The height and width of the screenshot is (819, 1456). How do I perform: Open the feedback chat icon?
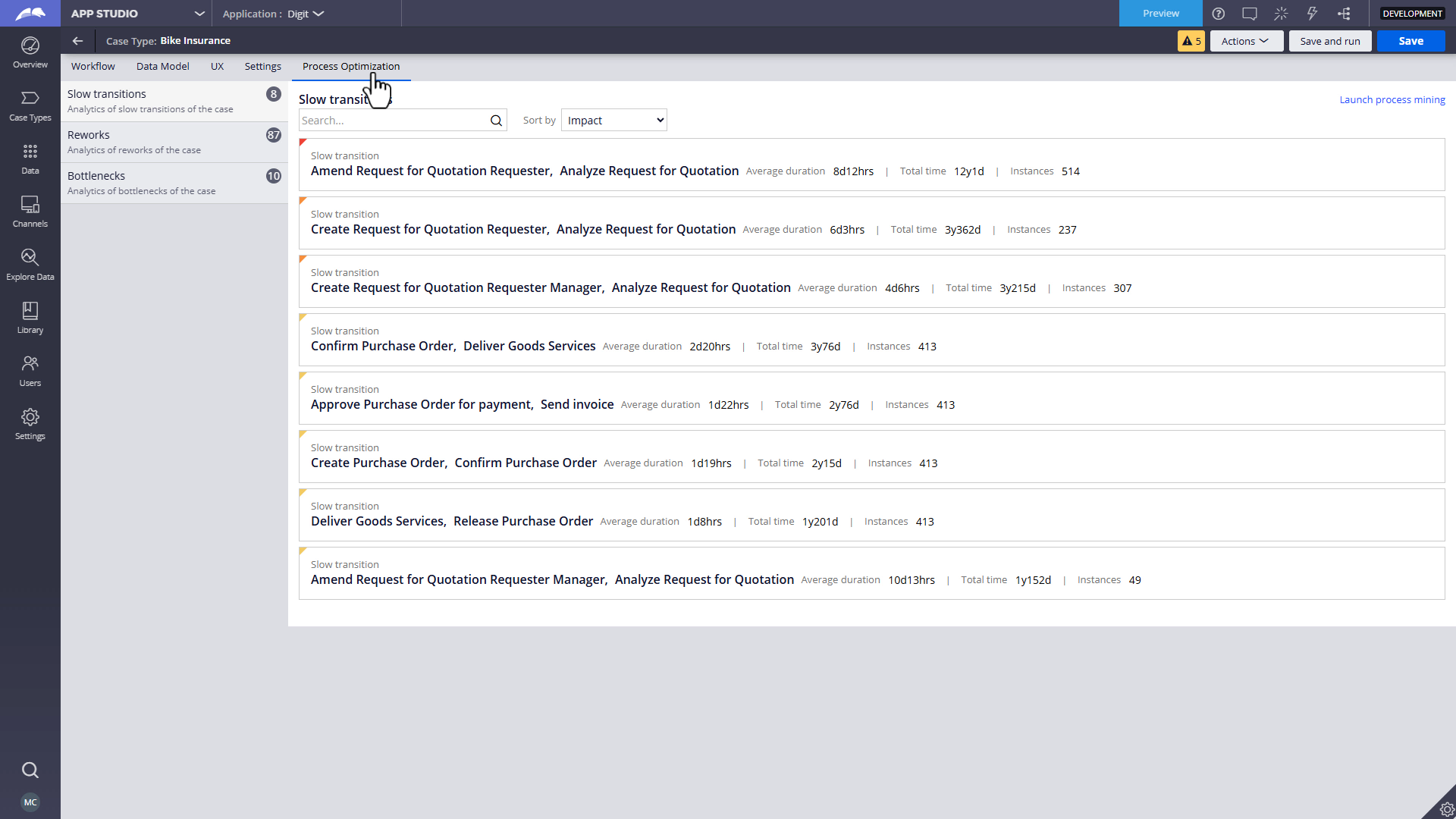tap(1250, 13)
